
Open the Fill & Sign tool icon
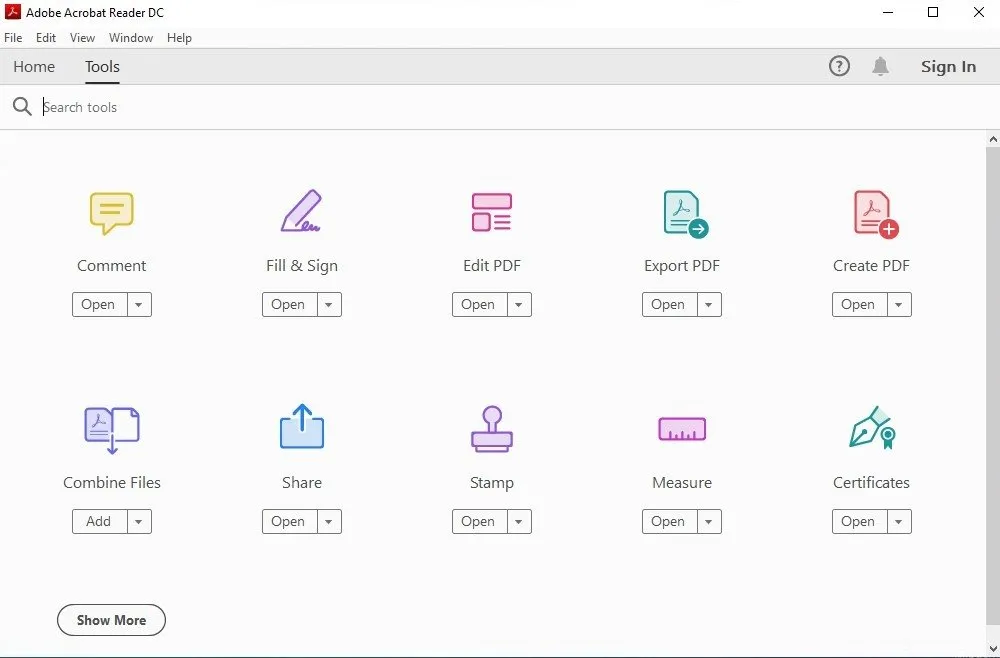[x=301, y=212]
